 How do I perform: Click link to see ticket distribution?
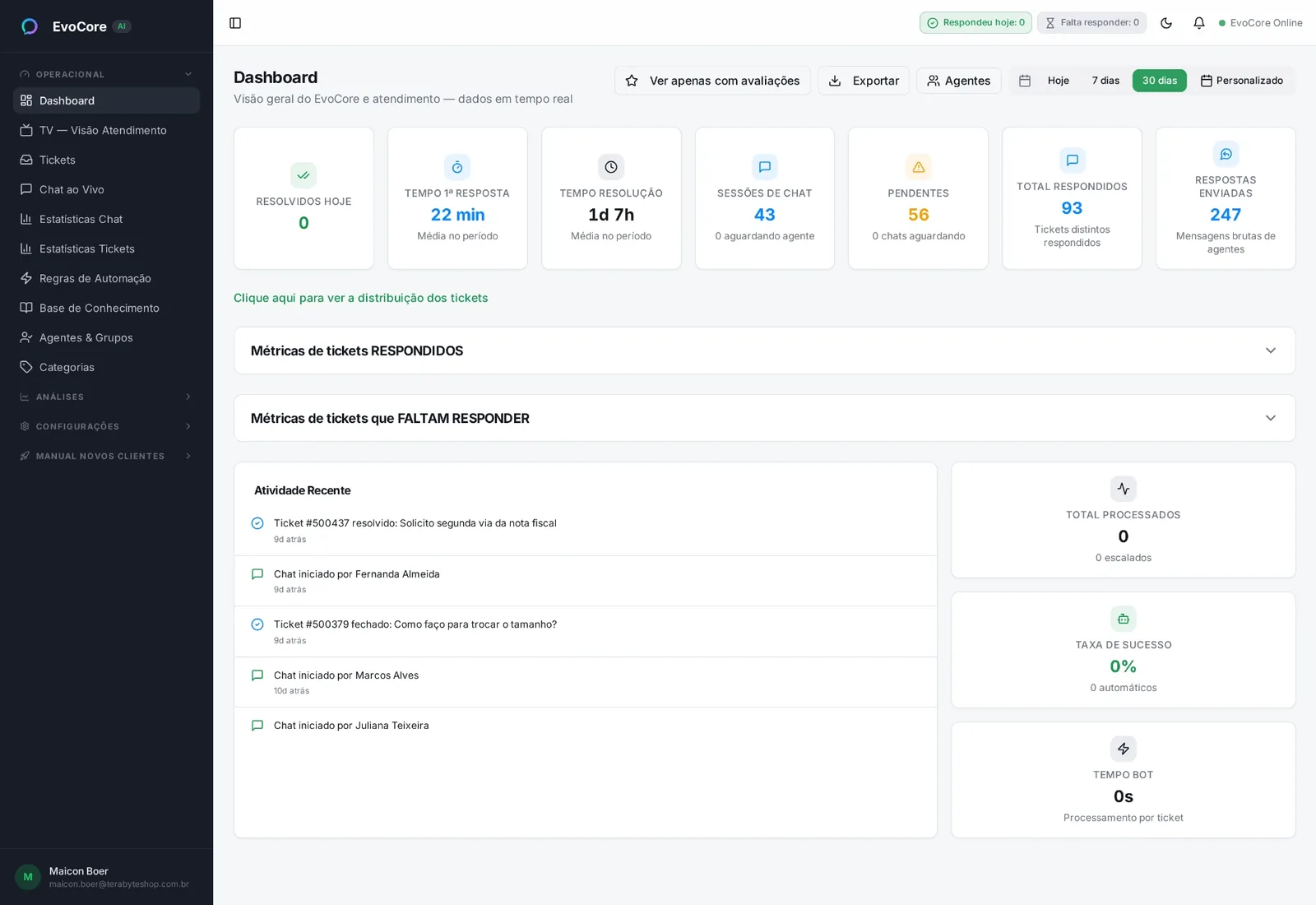click(x=361, y=298)
